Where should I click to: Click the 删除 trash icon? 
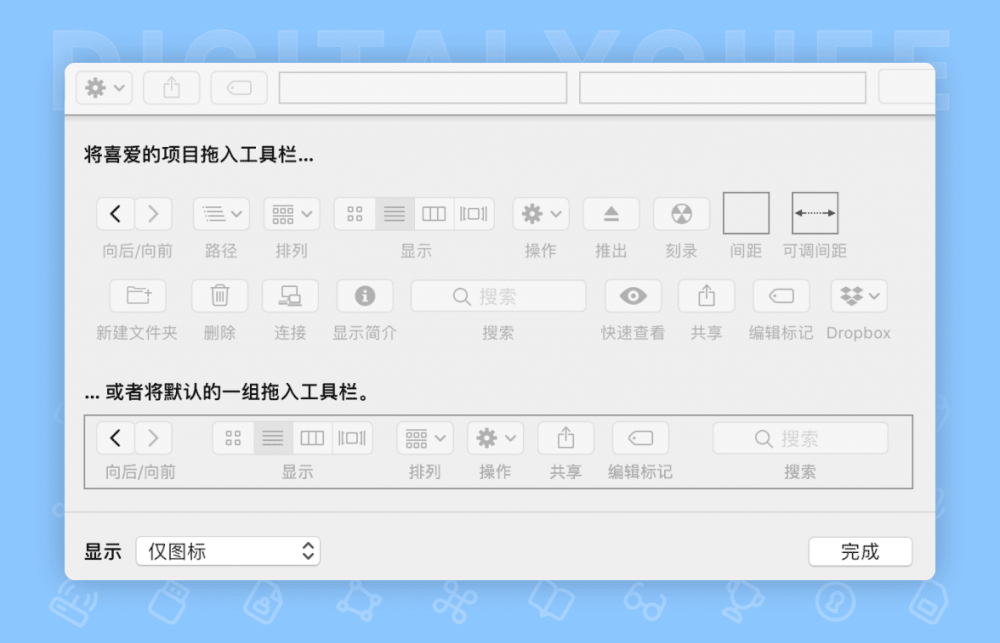point(219,296)
